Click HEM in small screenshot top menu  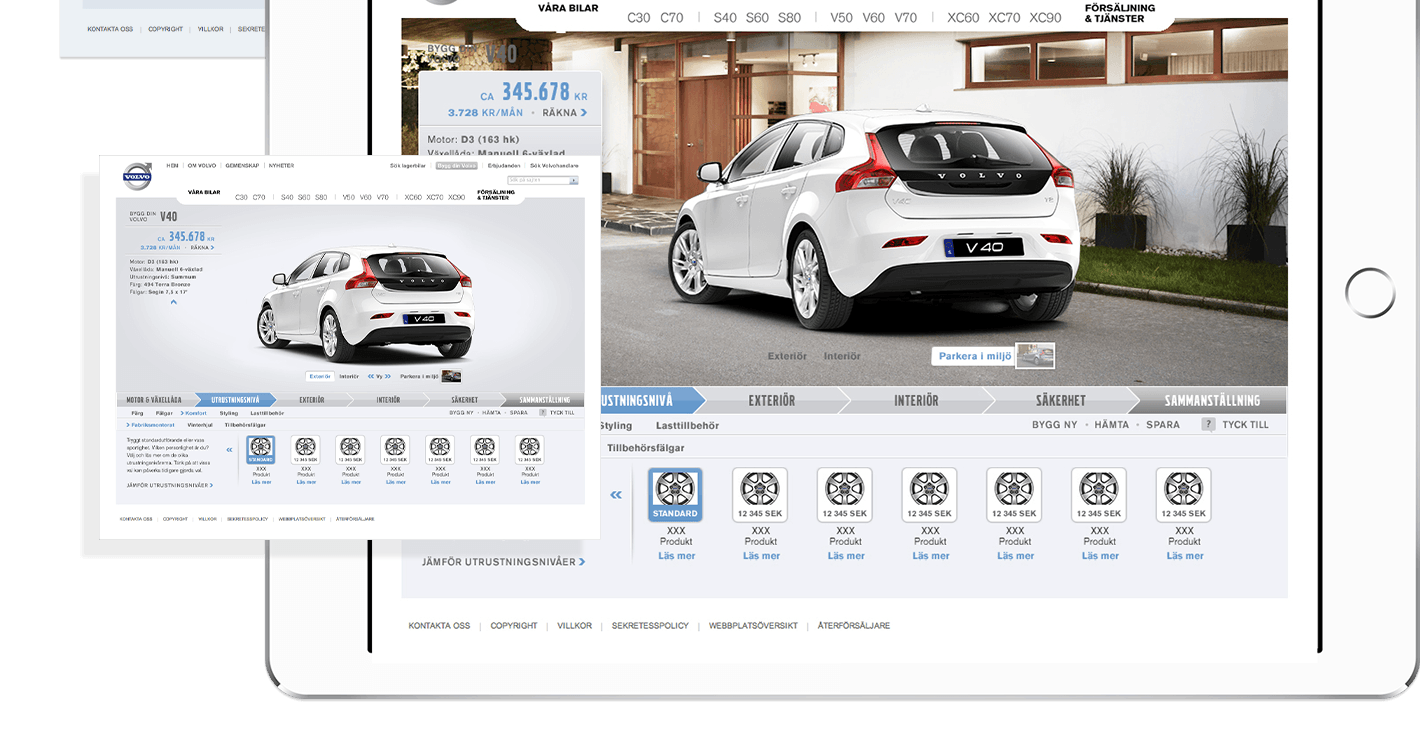(172, 166)
